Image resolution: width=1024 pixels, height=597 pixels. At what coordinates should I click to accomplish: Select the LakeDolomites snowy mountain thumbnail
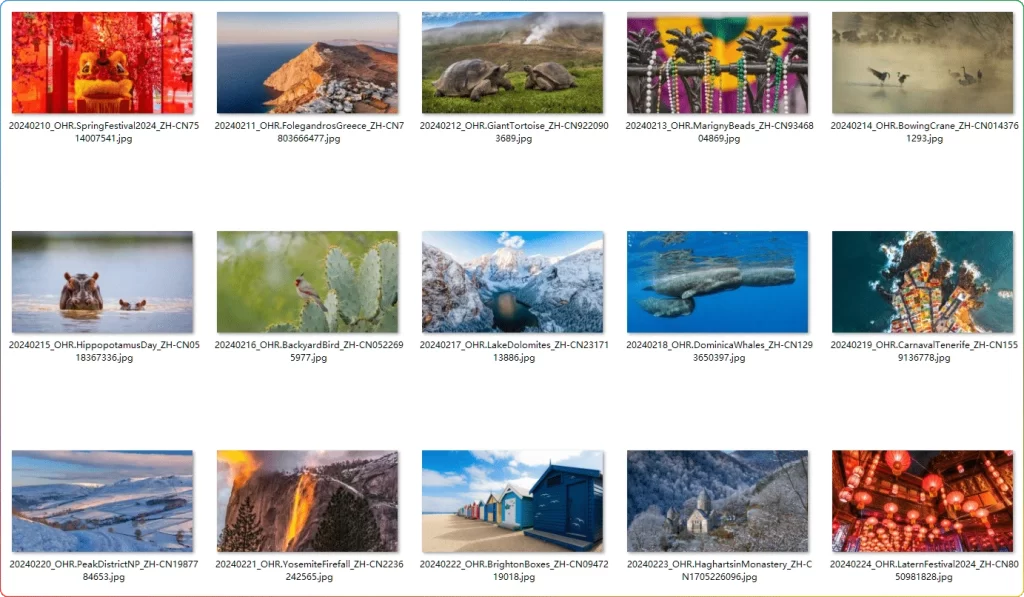[513, 282]
